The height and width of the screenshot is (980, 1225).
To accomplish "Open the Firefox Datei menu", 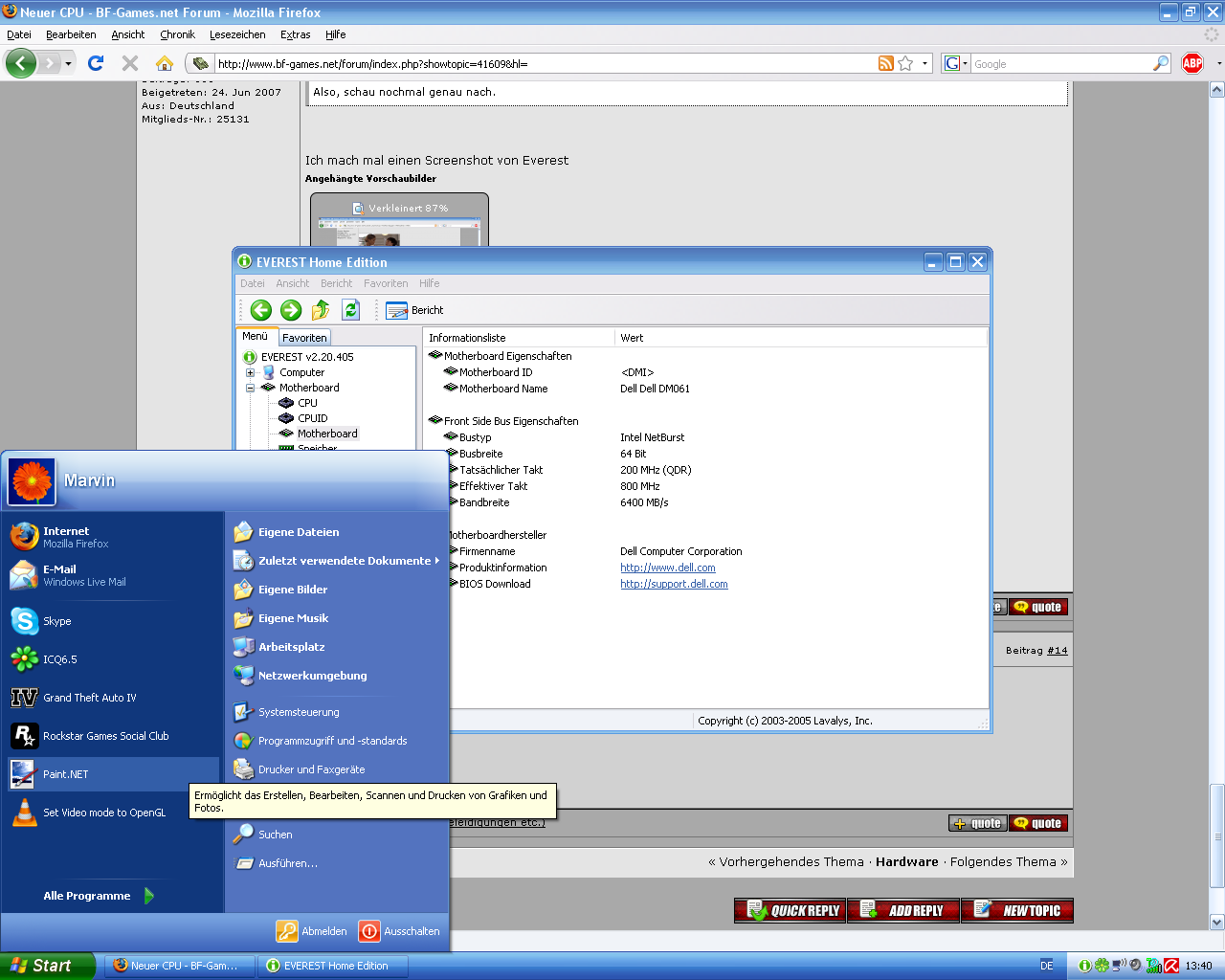I will click(x=19, y=34).
